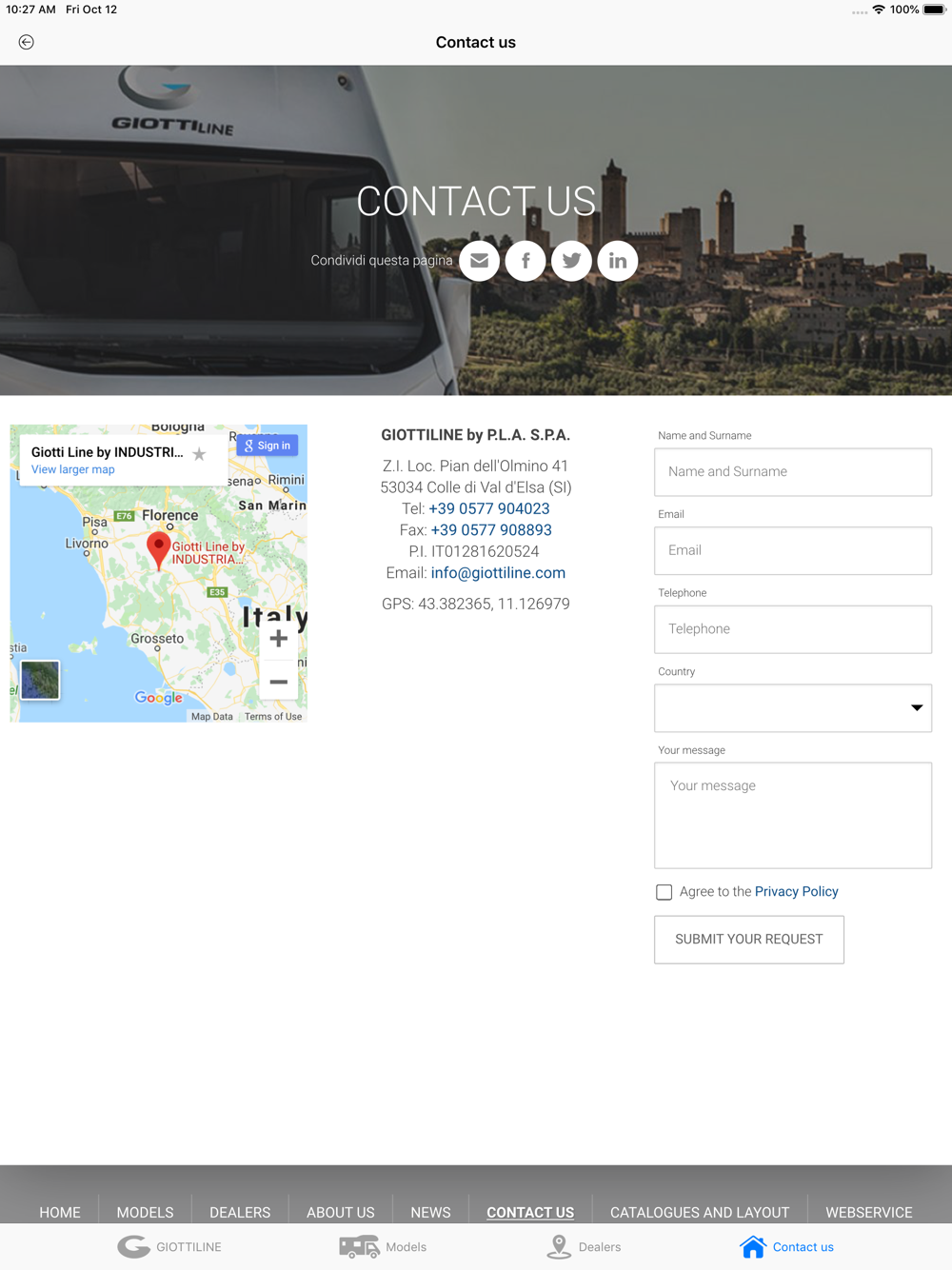Open map Terms of Use

coord(273,717)
